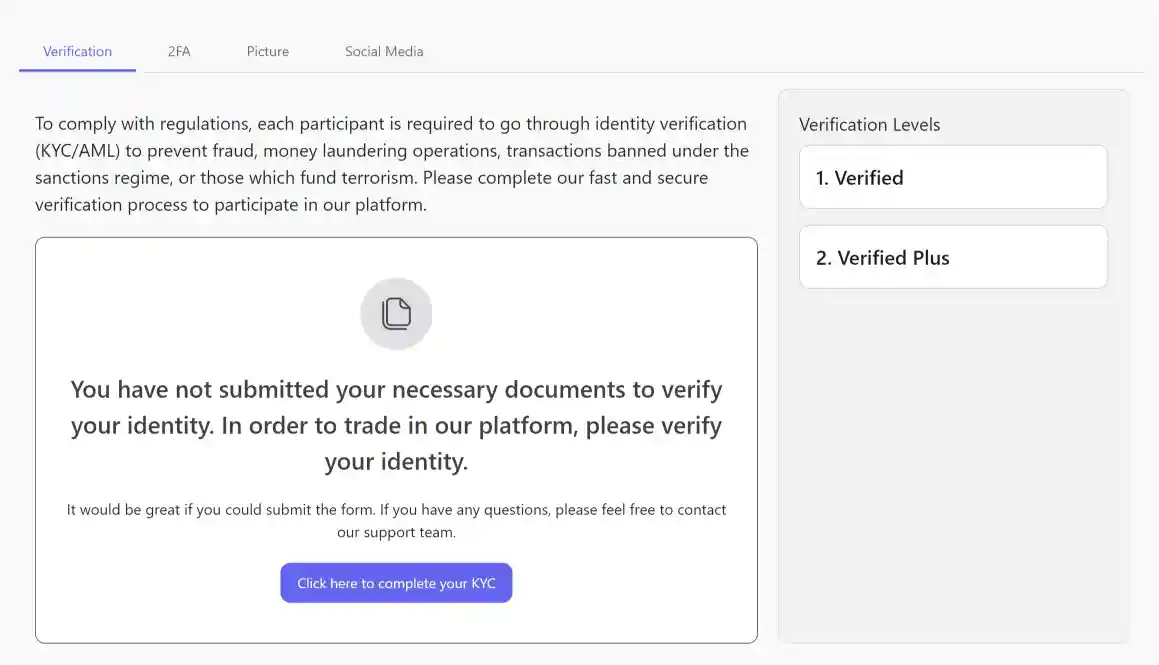Image resolution: width=1159 pixels, height=665 pixels.
Task: Click here to complete your KYC
Action: (x=396, y=583)
